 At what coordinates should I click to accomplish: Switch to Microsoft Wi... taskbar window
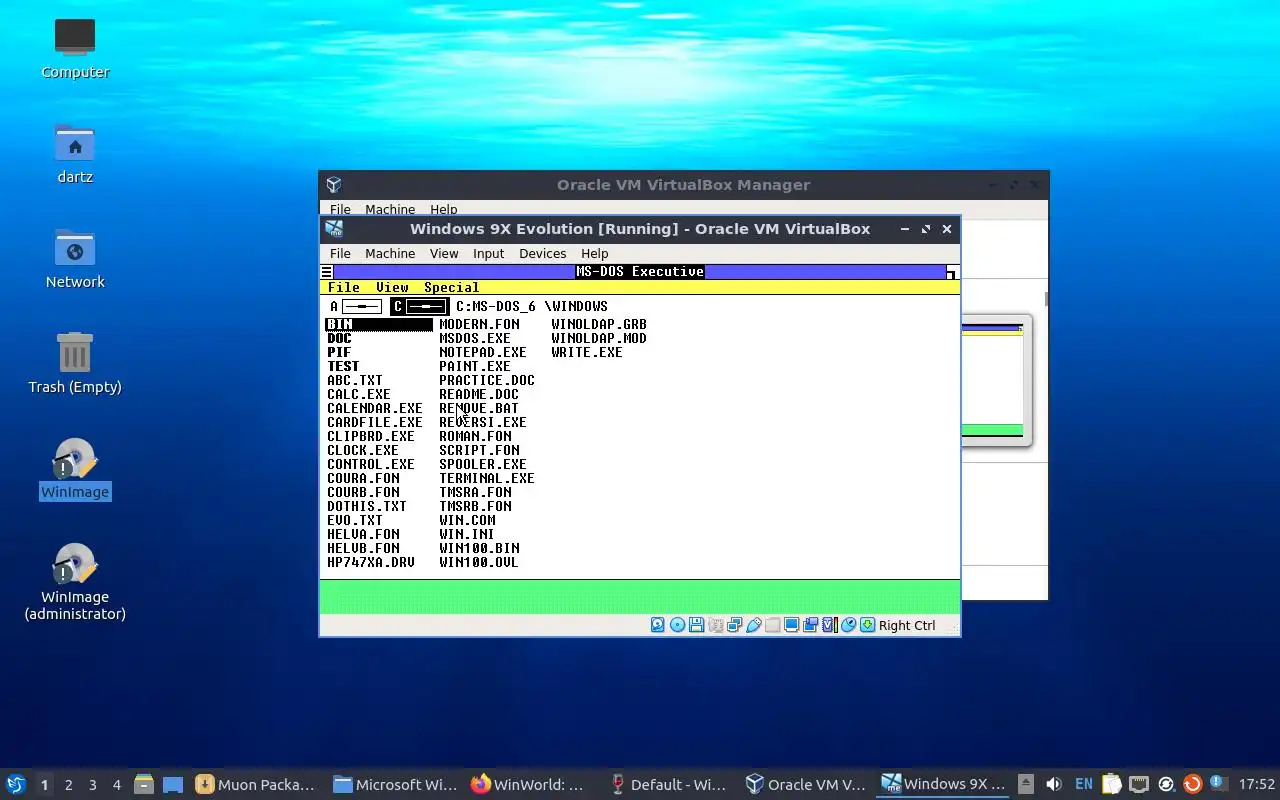pyautogui.click(x=394, y=784)
